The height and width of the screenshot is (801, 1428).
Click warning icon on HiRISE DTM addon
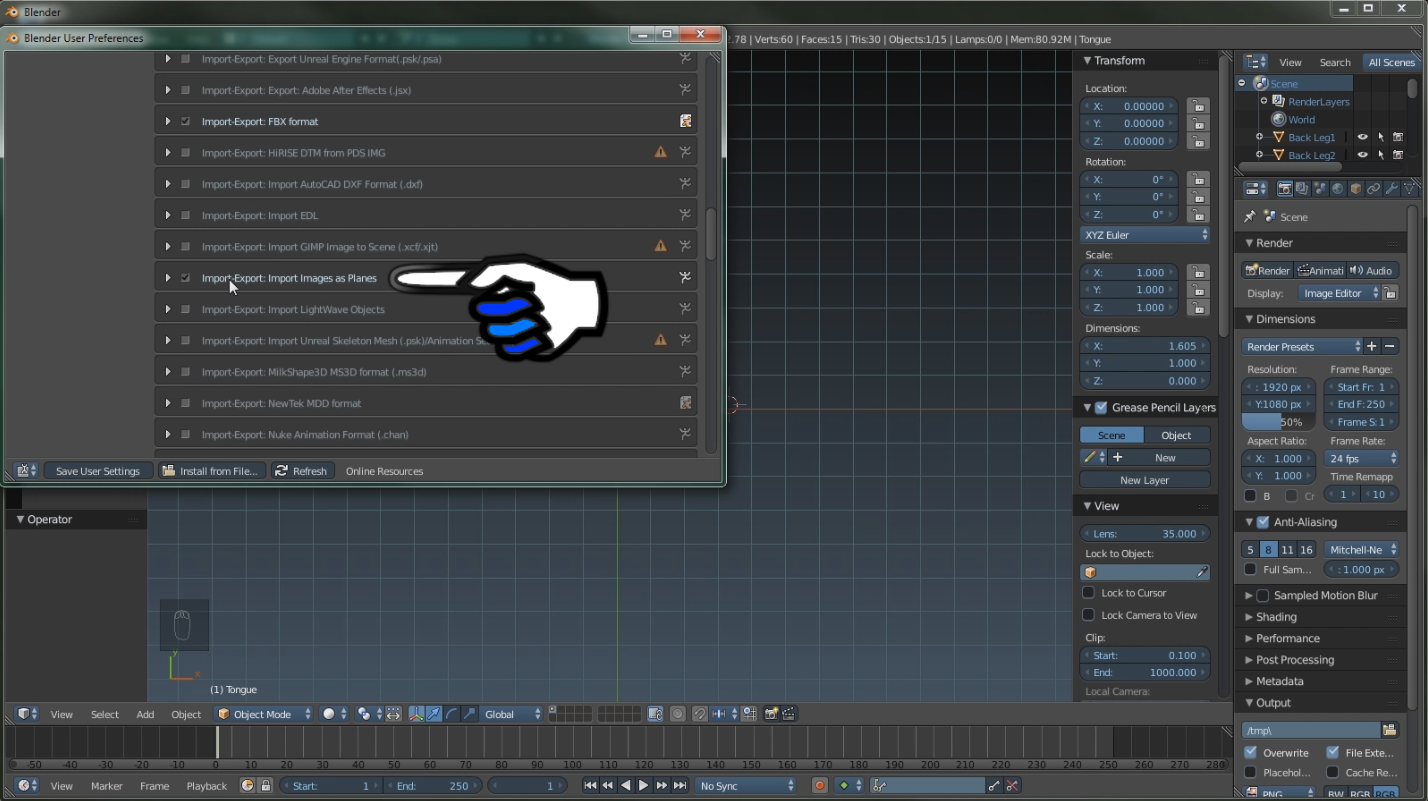(660, 152)
